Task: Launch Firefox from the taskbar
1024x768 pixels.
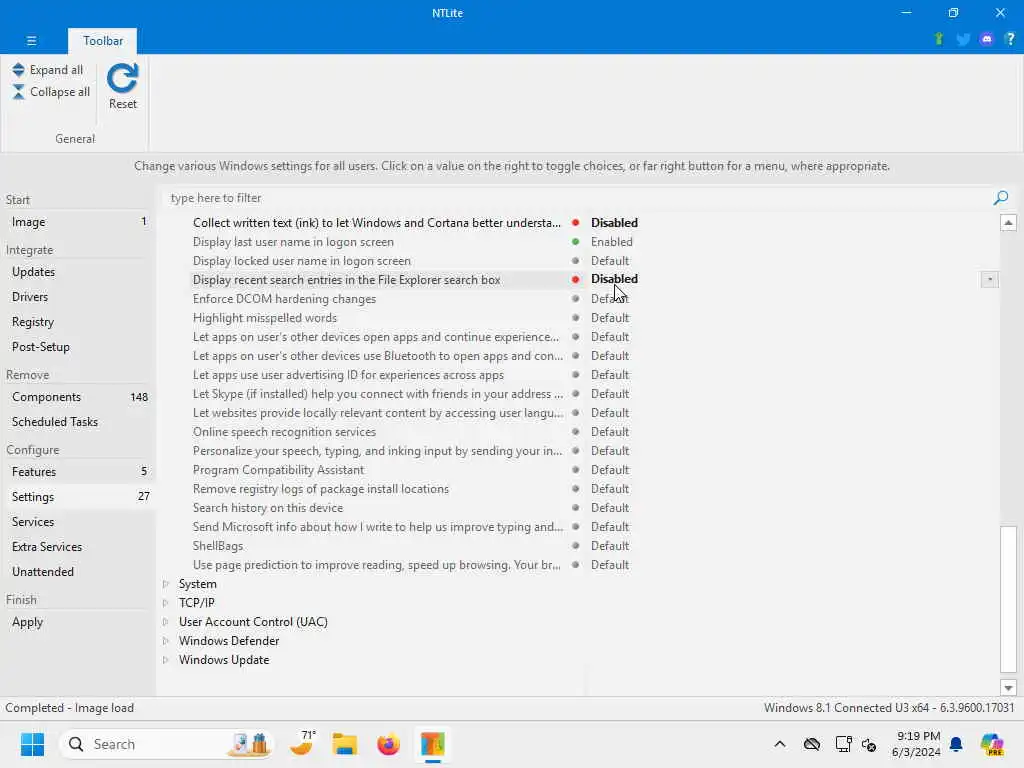Action: (x=389, y=744)
